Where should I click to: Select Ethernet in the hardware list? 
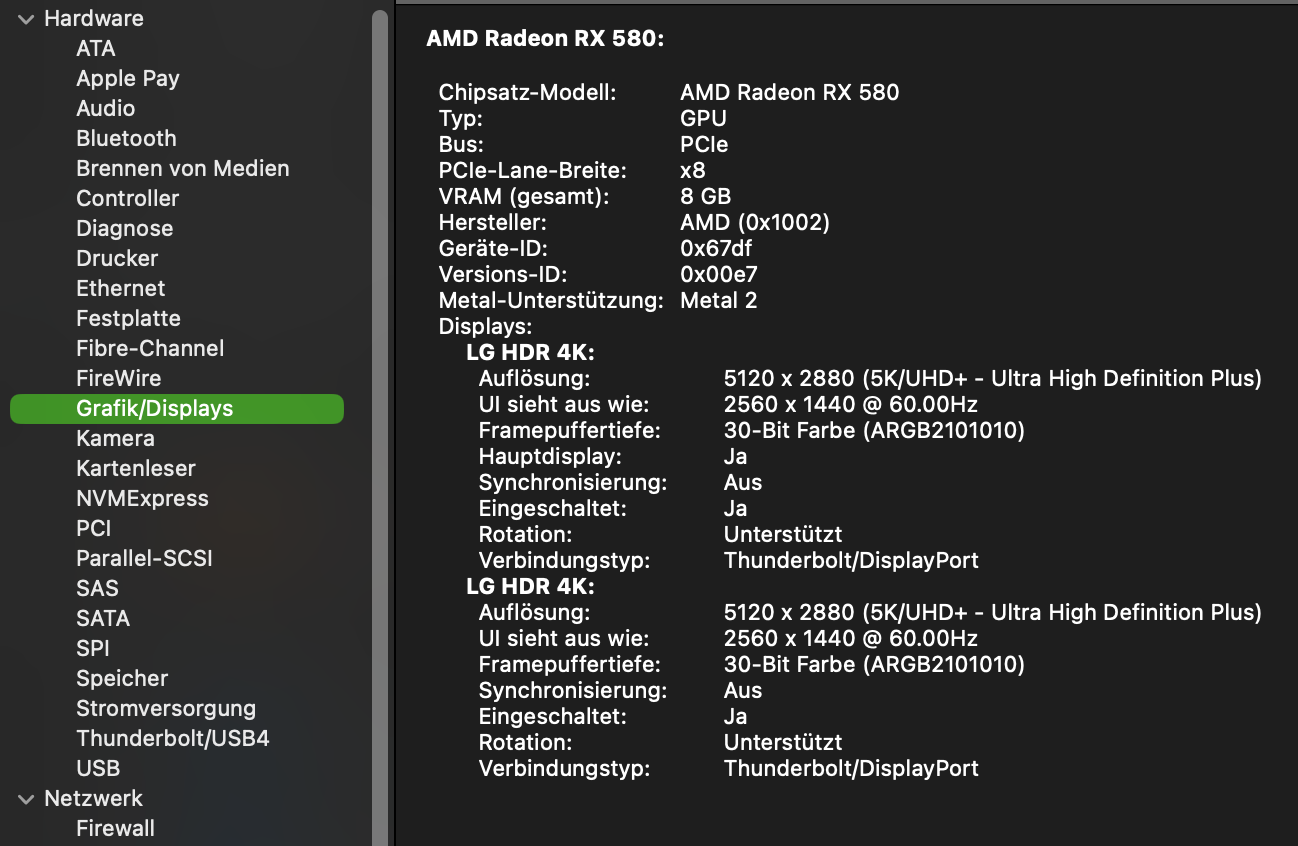(121, 288)
